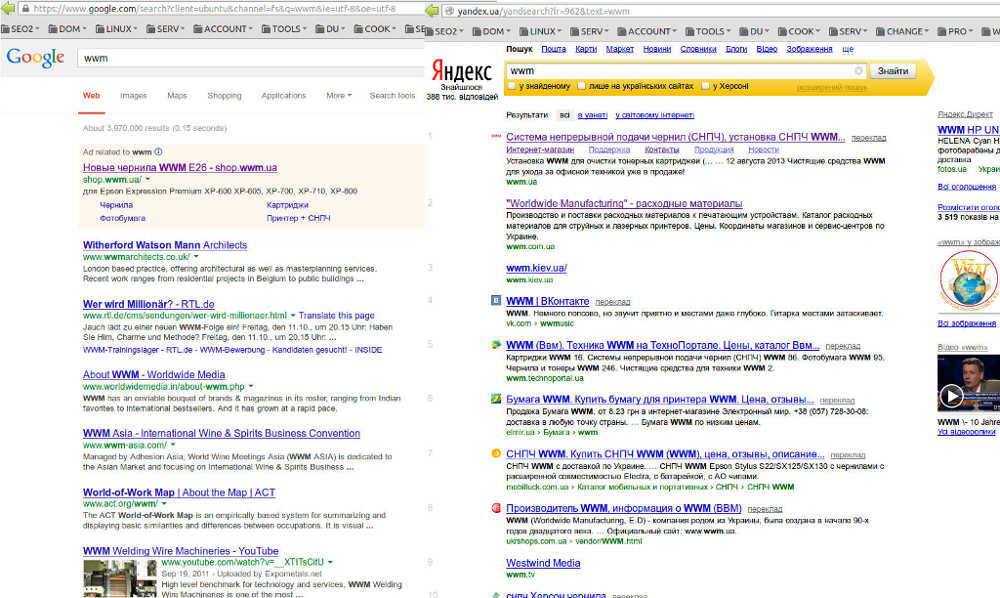Check the 'у Херсоні' checkbox
1000x598 pixels.
click(x=705, y=85)
